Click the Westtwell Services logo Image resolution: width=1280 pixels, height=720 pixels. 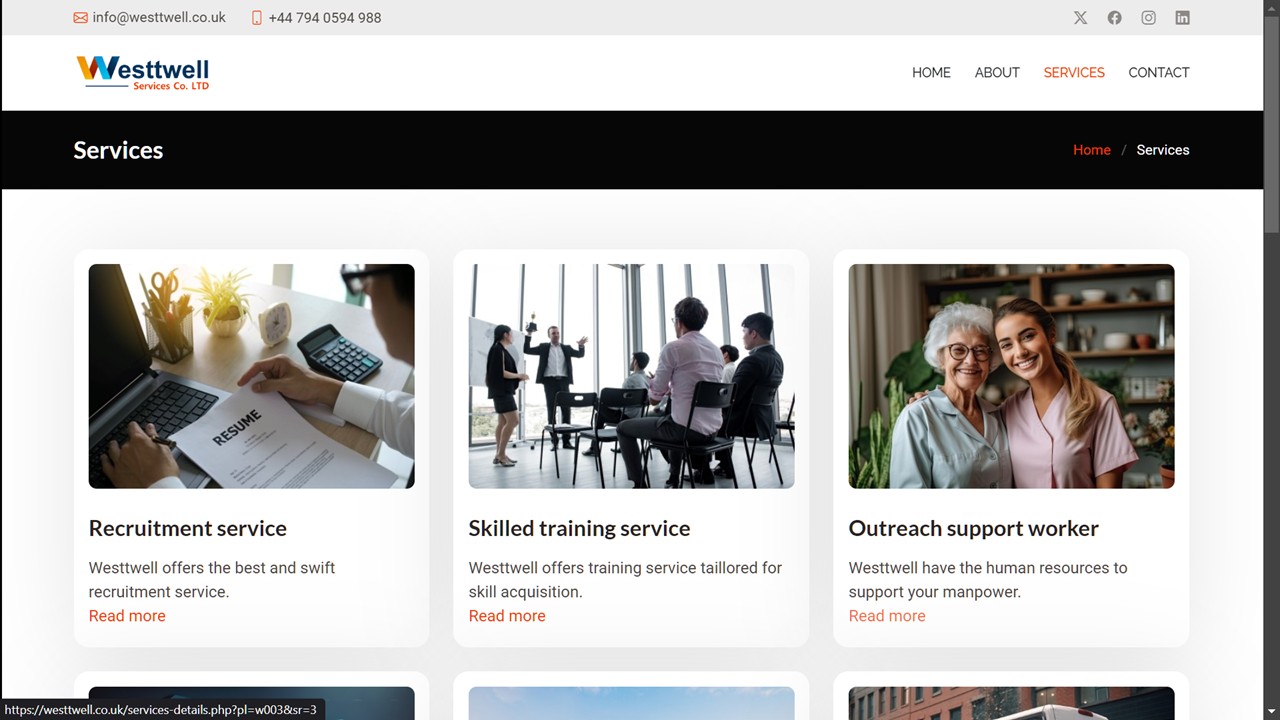click(x=142, y=73)
